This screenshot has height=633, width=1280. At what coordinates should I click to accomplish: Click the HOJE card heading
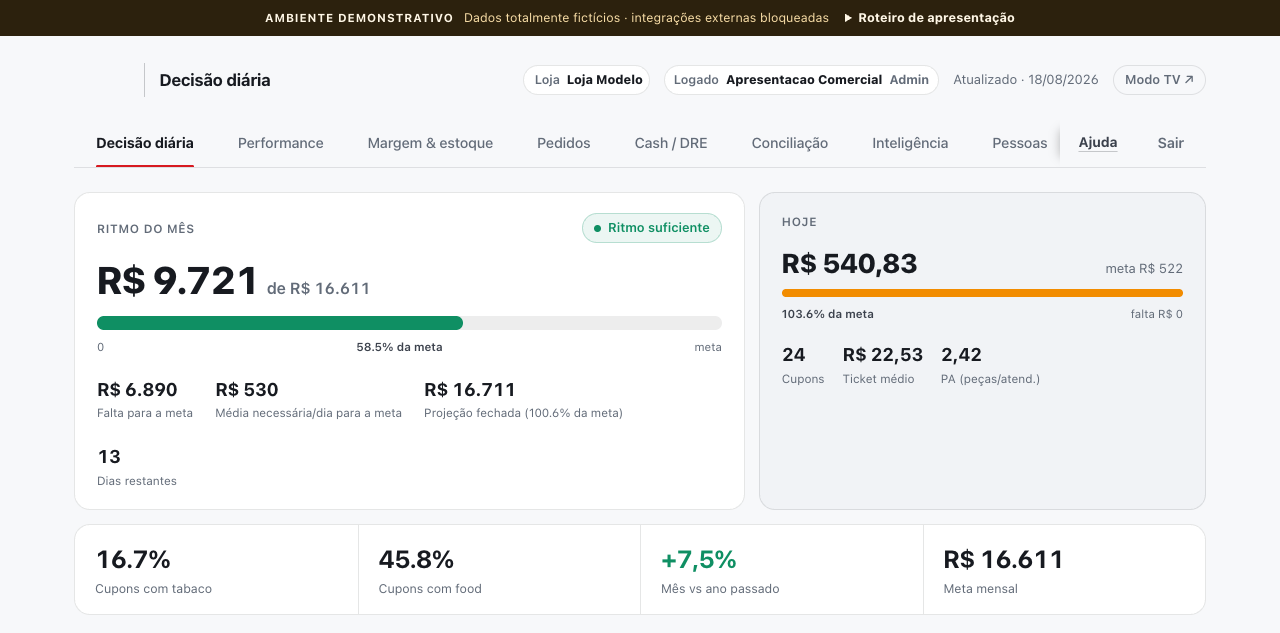[799, 222]
